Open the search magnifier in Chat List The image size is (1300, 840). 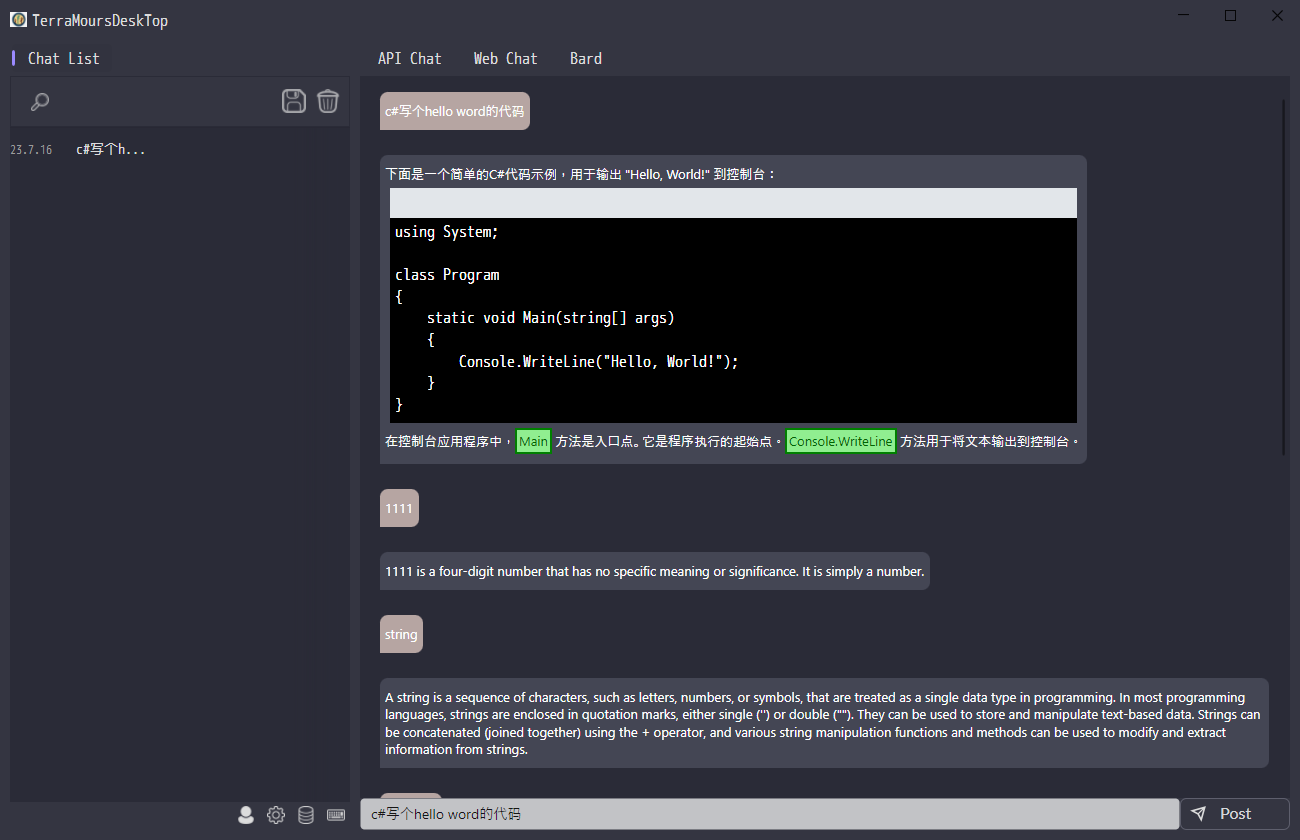click(39, 101)
